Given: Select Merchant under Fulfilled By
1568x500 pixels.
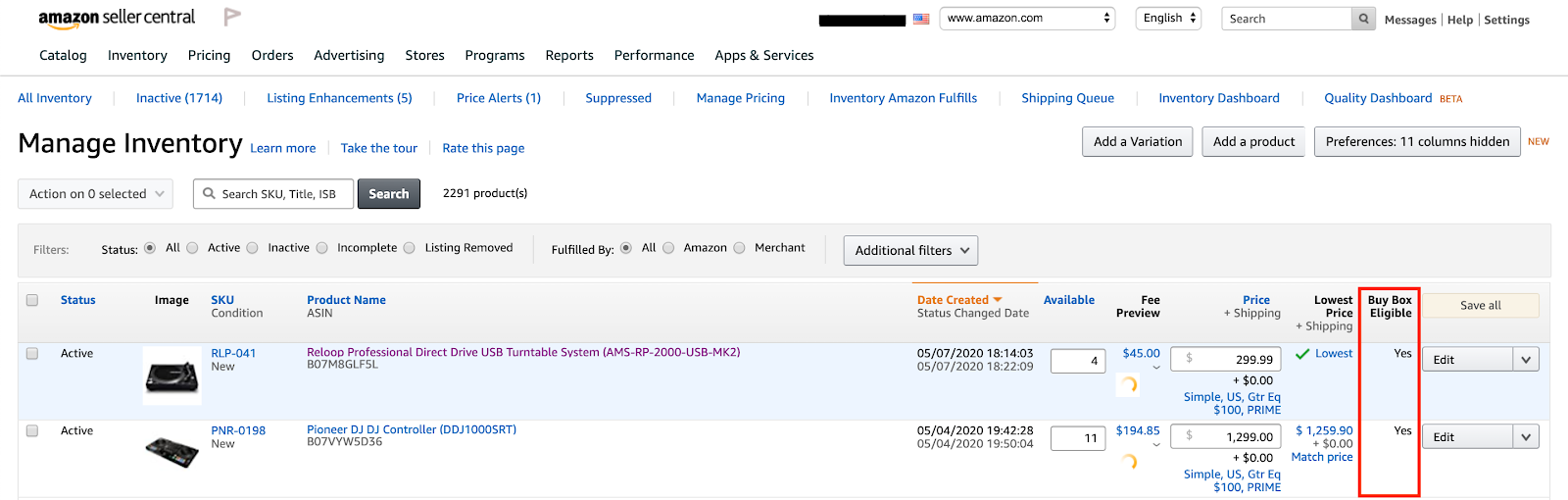Looking at the screenshot, I should pos(740,248).
